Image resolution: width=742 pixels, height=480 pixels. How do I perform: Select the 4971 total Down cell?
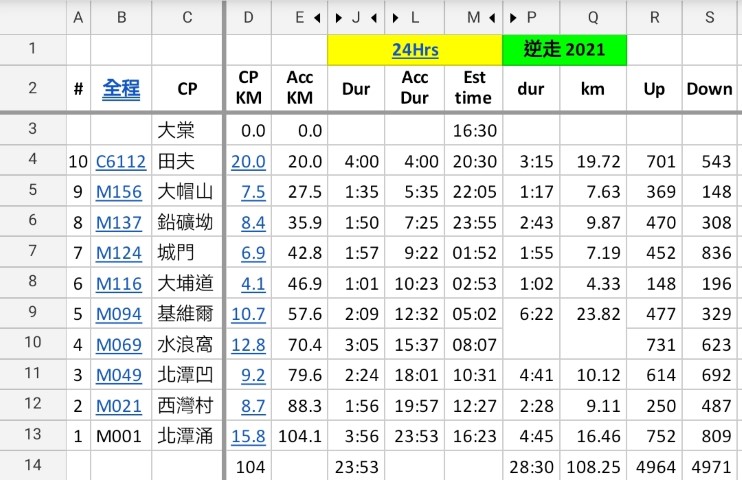tap(710, 467)
